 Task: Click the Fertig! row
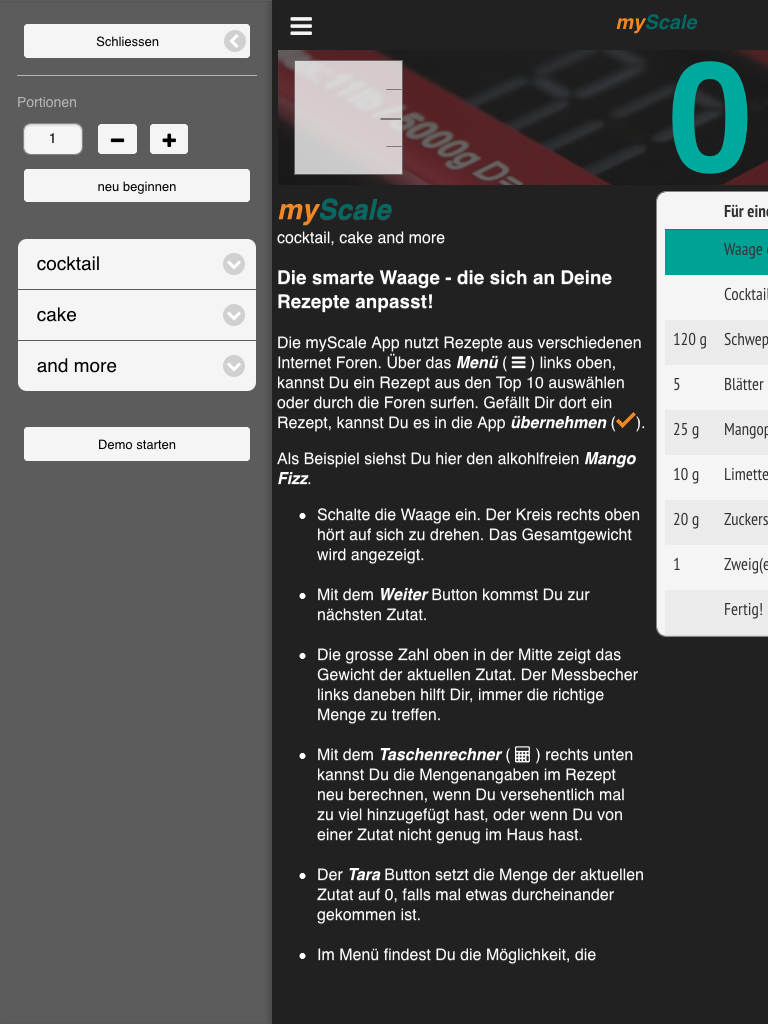pyautogui.click(x=716, y=611)
